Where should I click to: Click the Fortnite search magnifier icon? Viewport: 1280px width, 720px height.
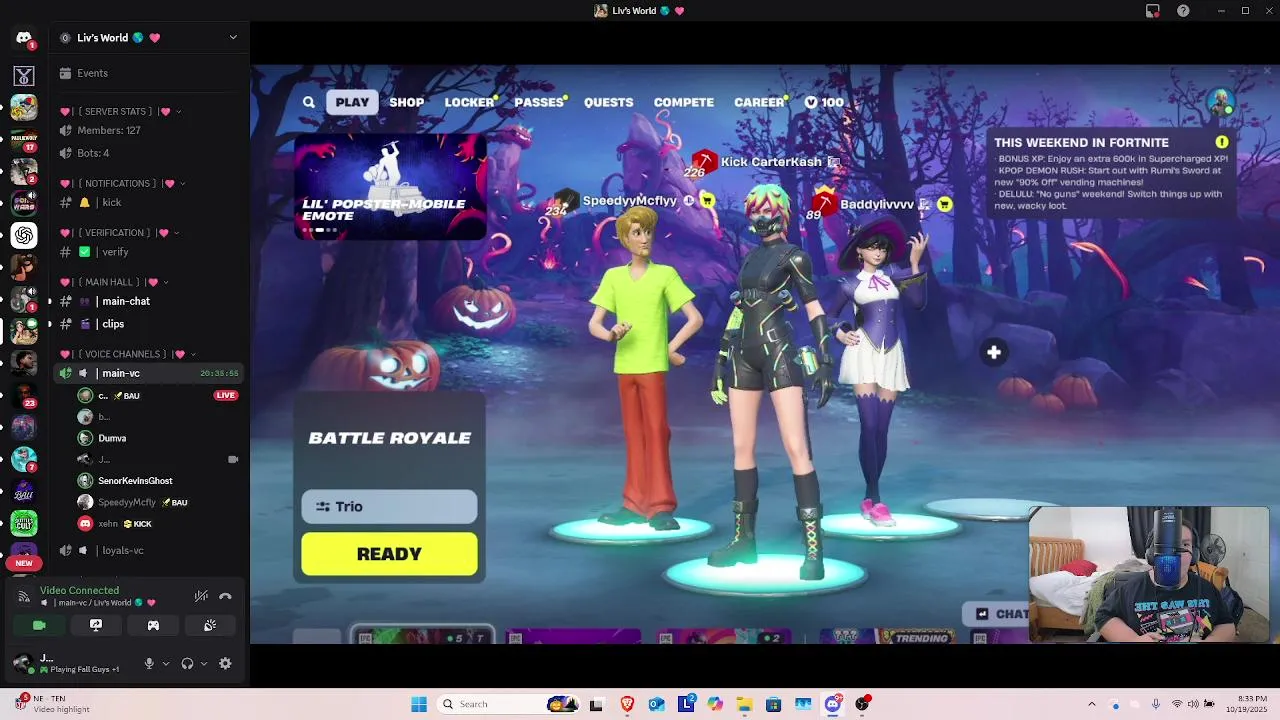point(309,102)
